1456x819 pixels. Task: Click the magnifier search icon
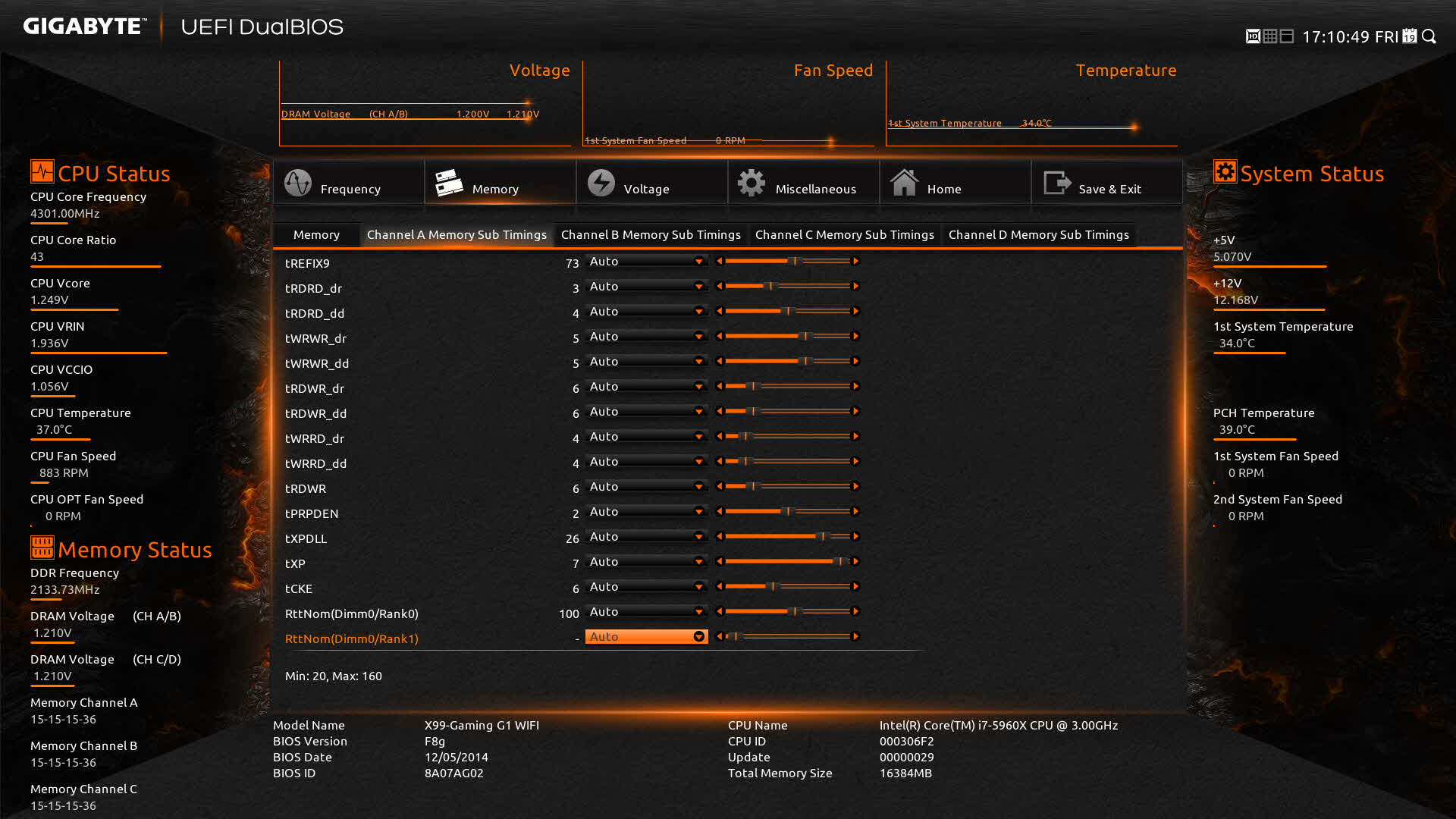[x=1429, y=36]
